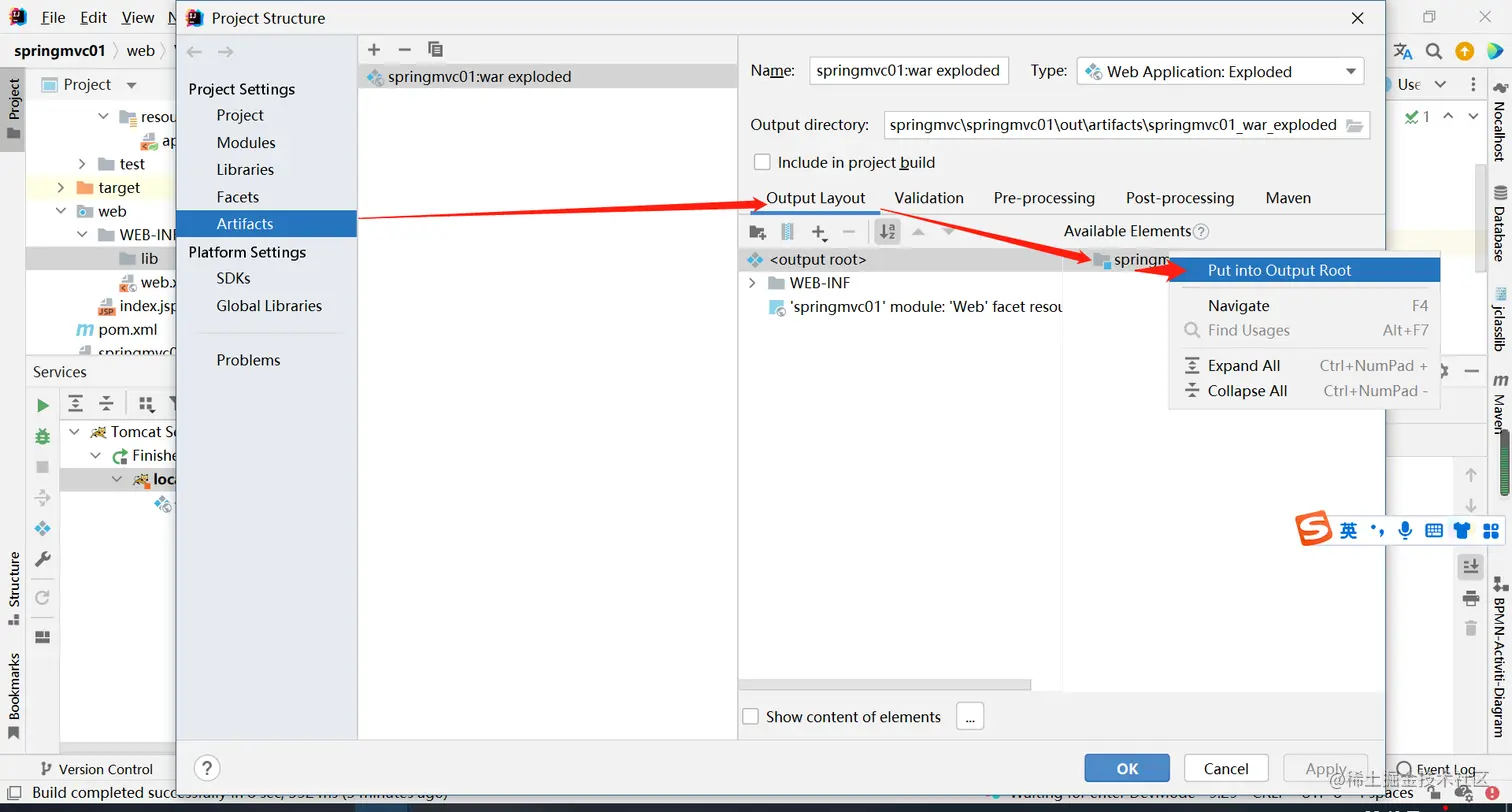The image size is (1512, 812).
Task: Collapse all nodes in Services panel
Action: (x=106, y=404)
